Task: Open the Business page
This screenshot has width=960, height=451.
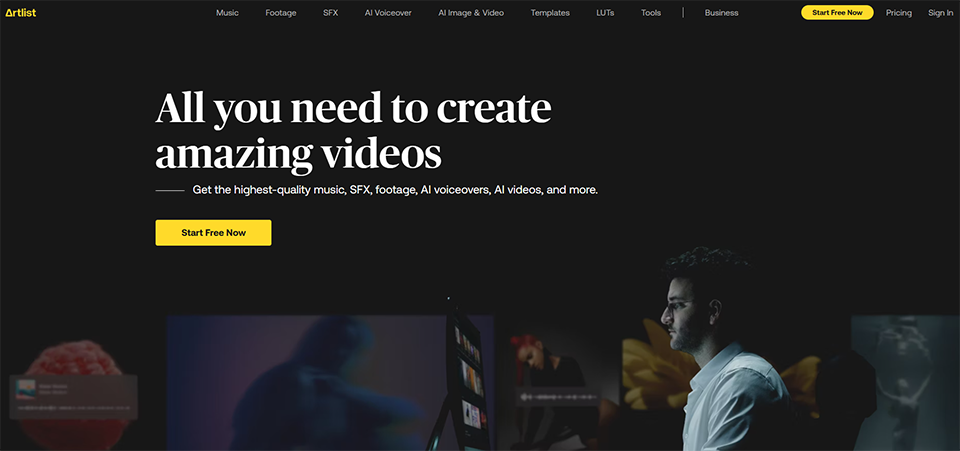Action: [x=721, y=13]
